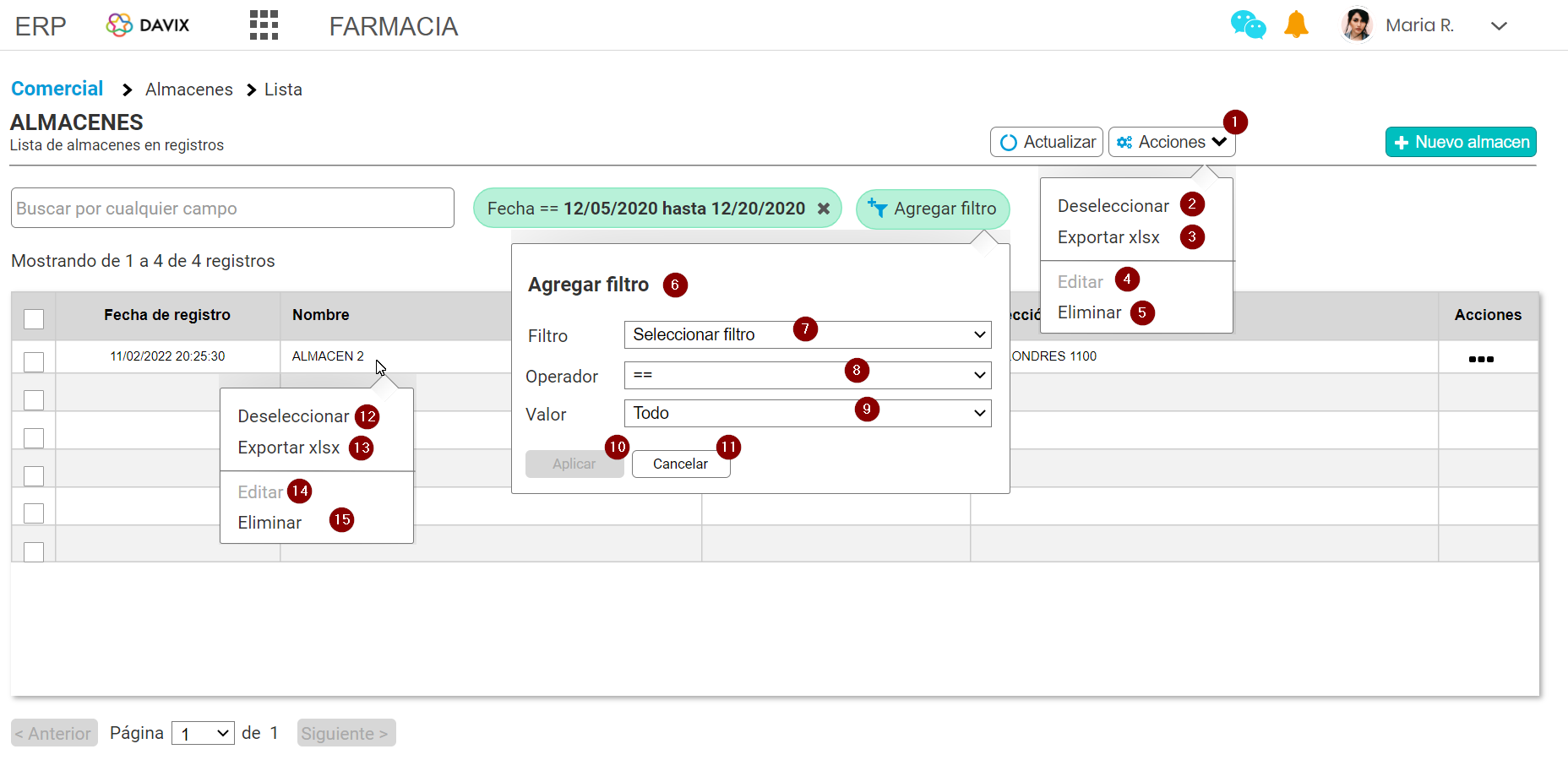Open the Operador dropdown
Image resolution: width=1568 pixels, height=760 pixels.
pyautogui.click(x=807, y=374)
